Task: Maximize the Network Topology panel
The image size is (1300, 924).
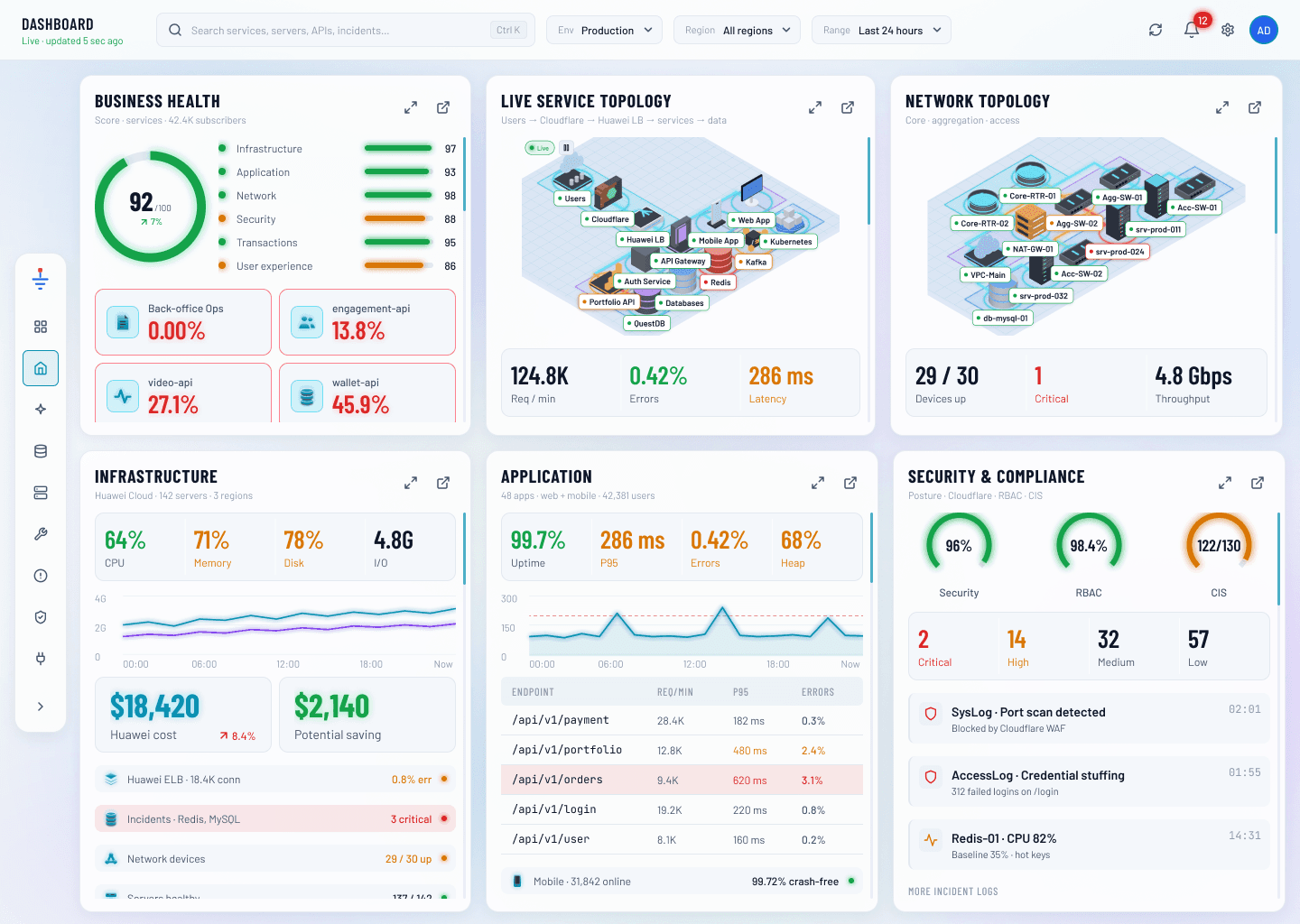Action: (1222, 107)
